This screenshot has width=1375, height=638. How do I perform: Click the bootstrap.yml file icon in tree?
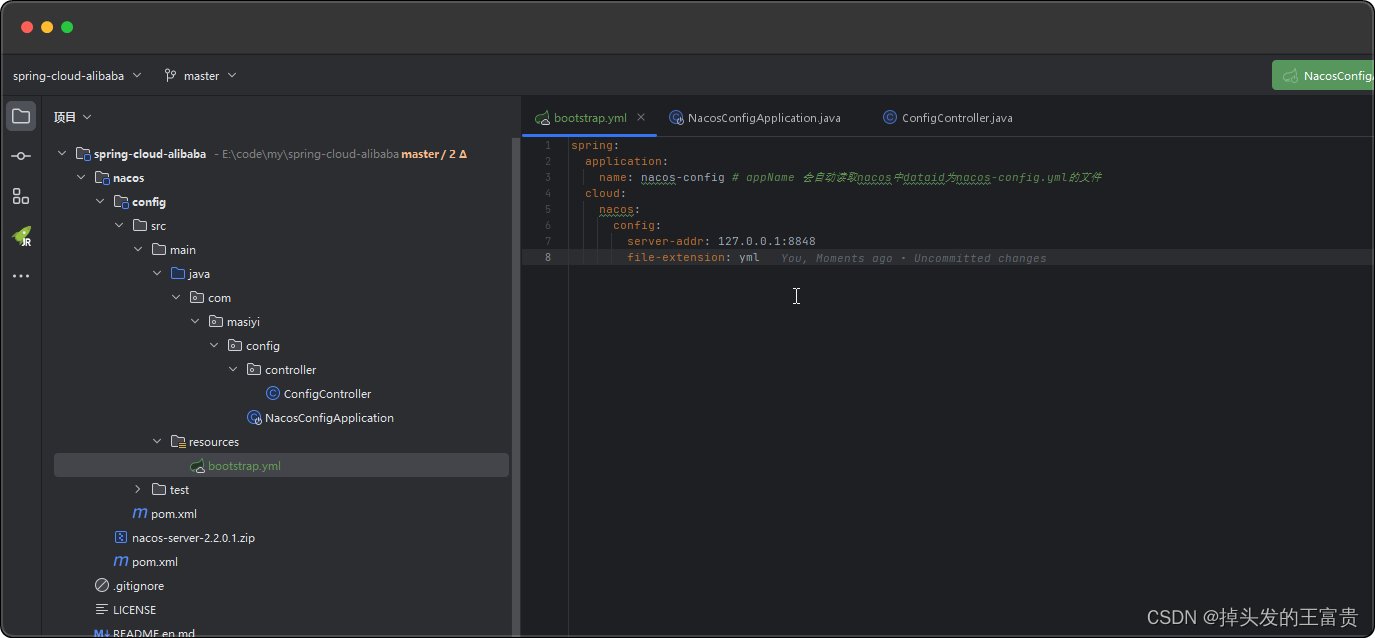tap(198, 465)
